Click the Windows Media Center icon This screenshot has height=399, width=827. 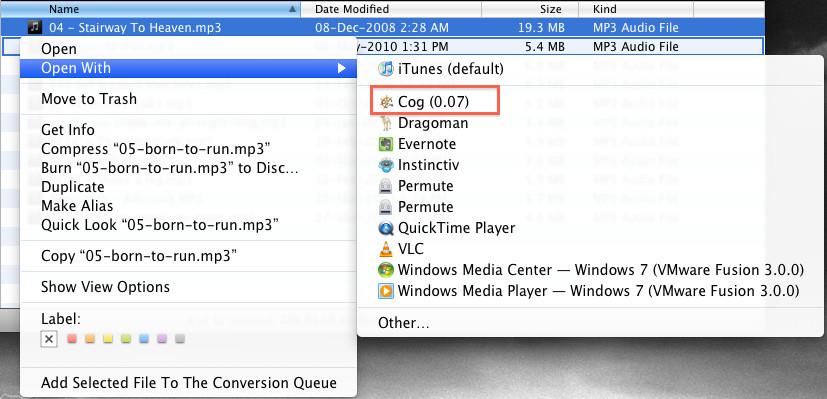pos(386,270)
